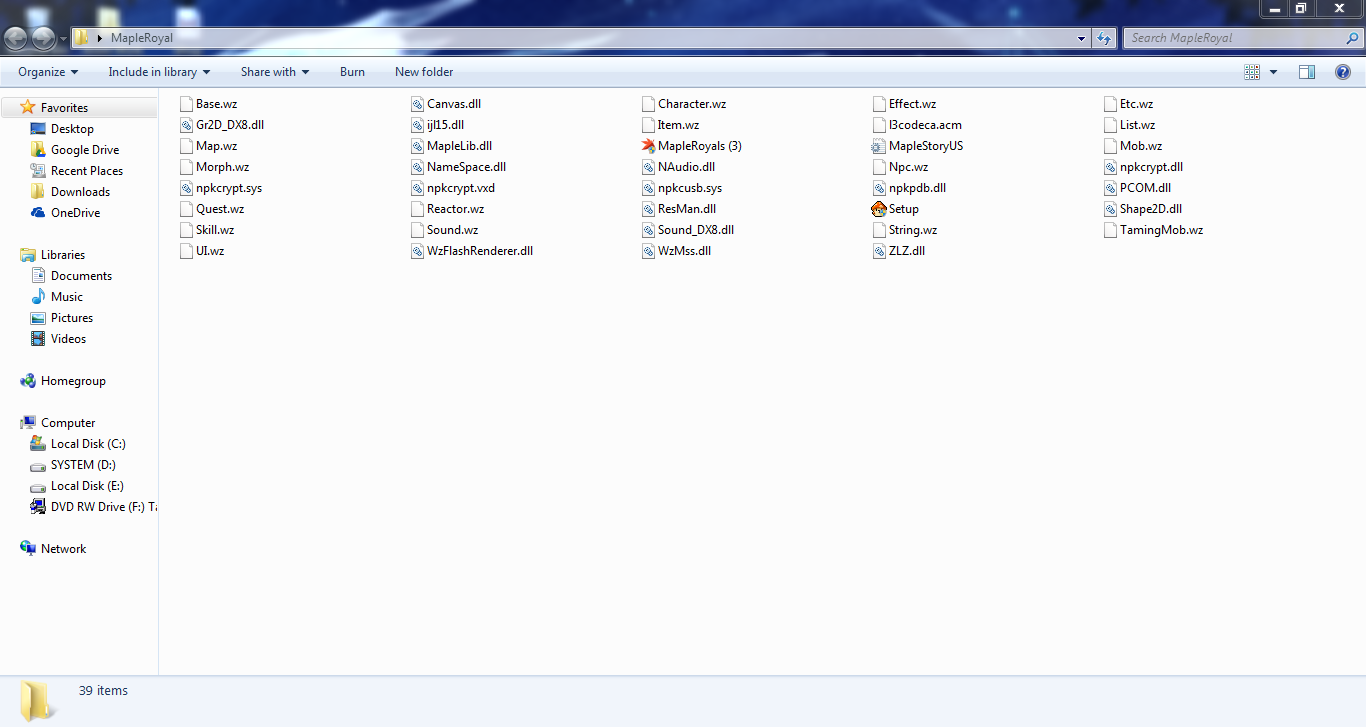Open Local Disk (E:)
The image size is (1366, 727).
(x=87, y=486)
